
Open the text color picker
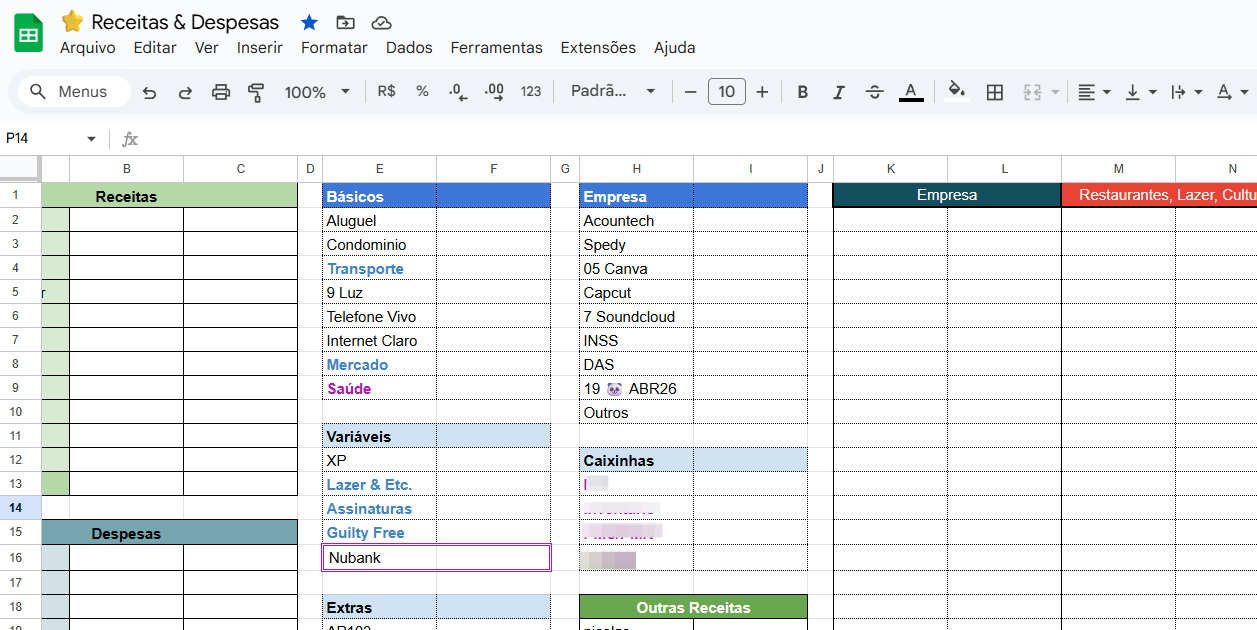tap(910, 92)
